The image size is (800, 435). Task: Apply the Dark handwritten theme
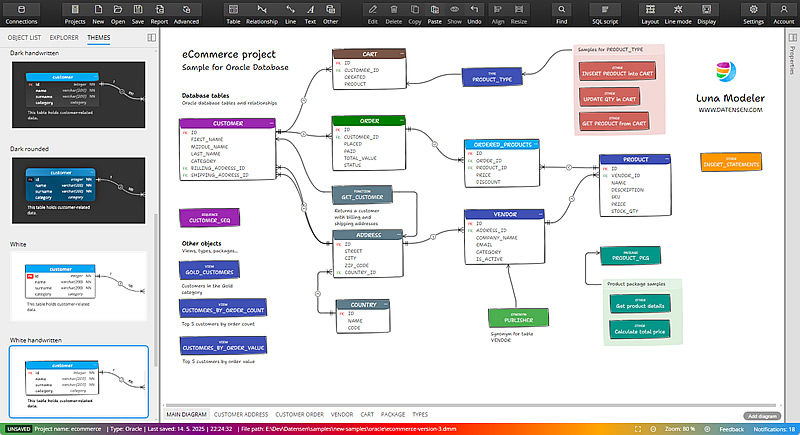79,95
